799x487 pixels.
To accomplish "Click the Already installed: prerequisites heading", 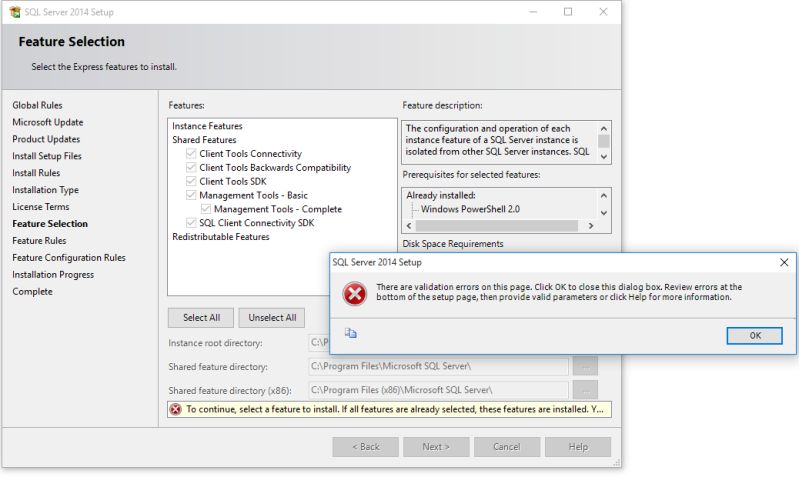I will (x=441, y=195).
